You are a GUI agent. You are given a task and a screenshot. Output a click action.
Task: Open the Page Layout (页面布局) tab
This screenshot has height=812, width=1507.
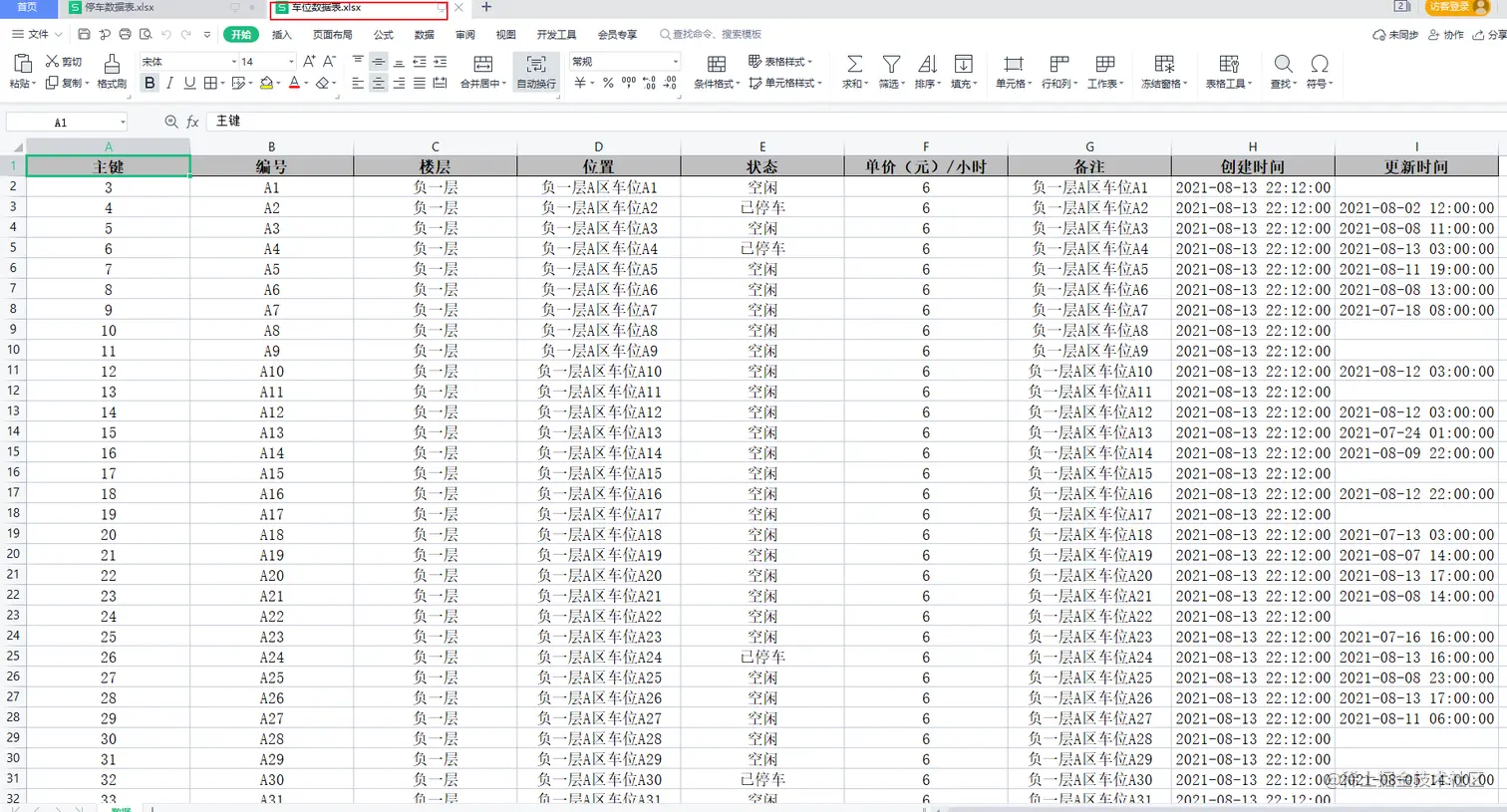[332, 34]
